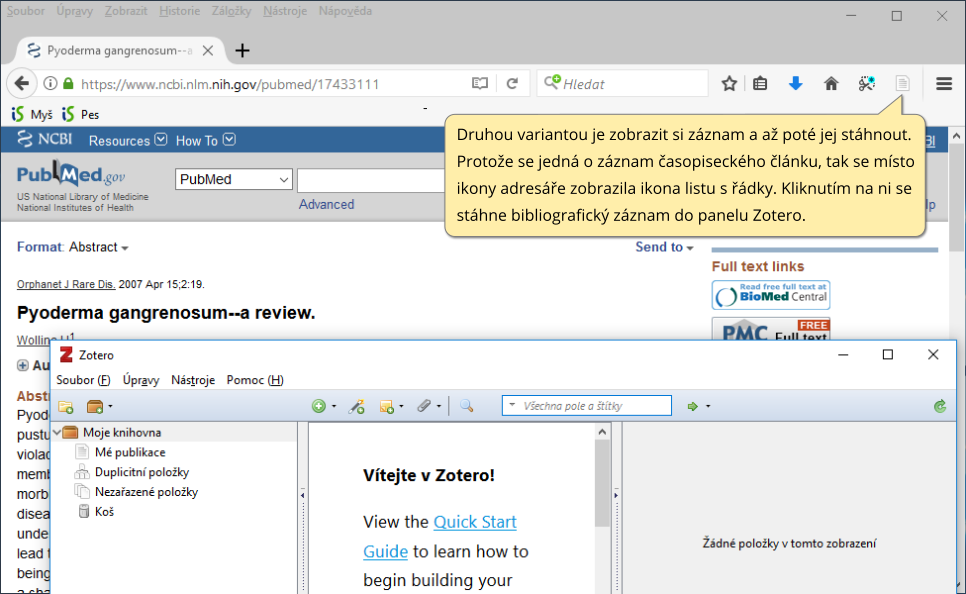The image size is (966, 594).
Task: Open PubMed database dropdown
Action: [233, 179]
